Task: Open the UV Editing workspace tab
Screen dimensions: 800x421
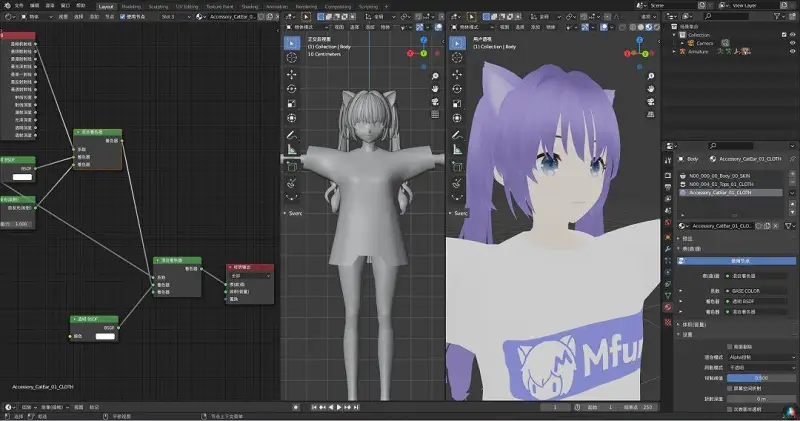Action: click(187, 7)
